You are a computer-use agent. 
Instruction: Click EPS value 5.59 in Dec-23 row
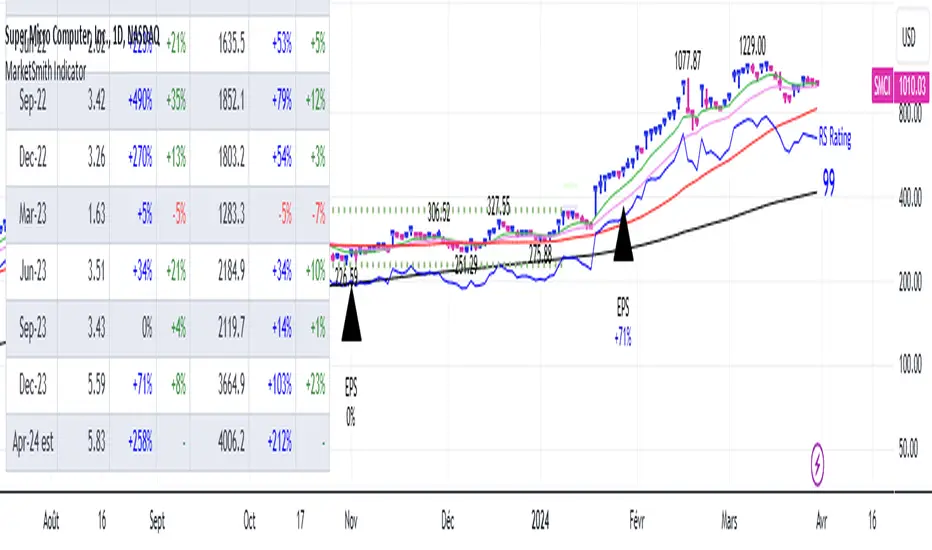96,385
